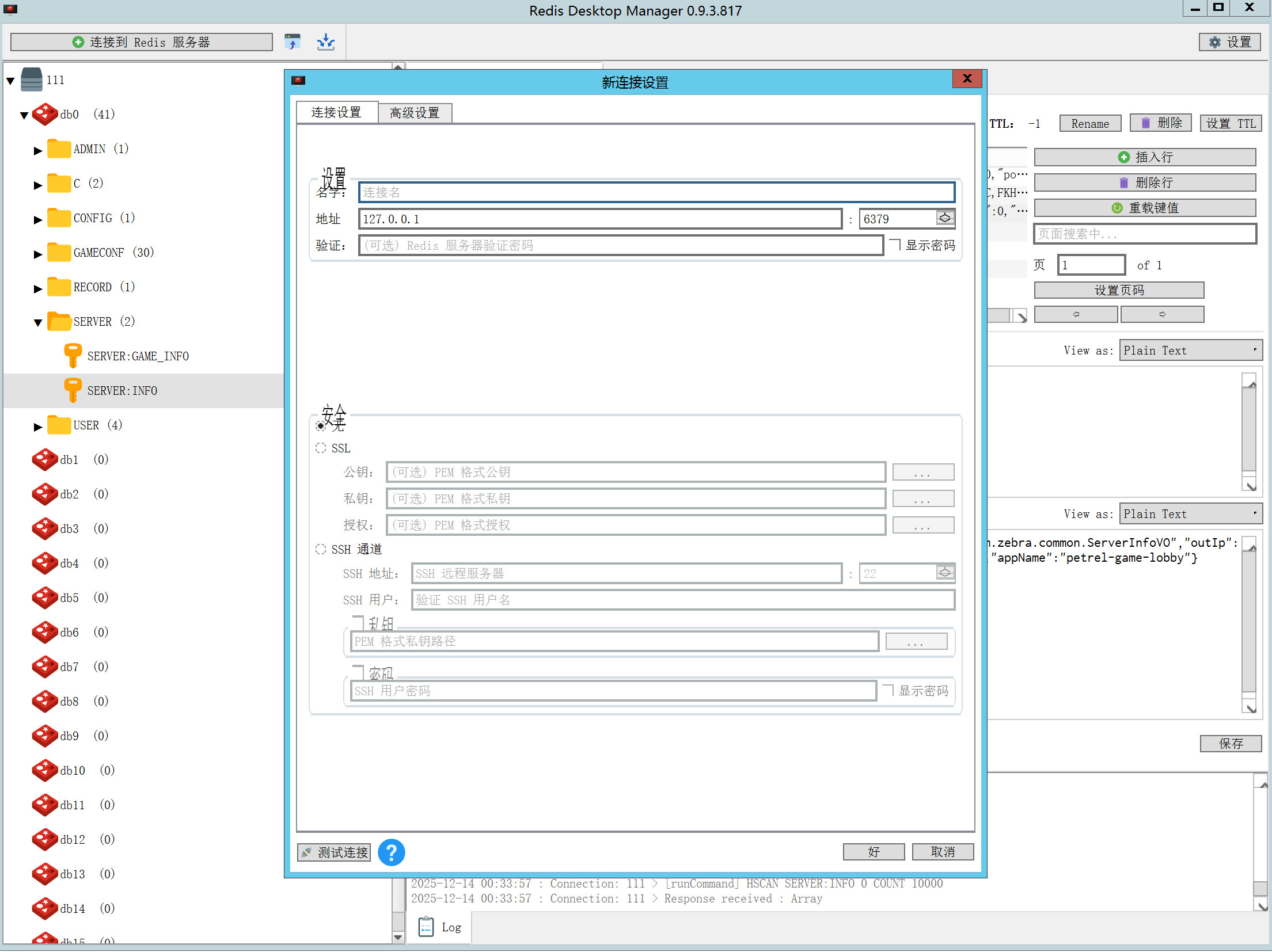The height and width of the screenshot is (952, 1272).
Task: Click the export connections download icon
Action: [x=325, y=41]
